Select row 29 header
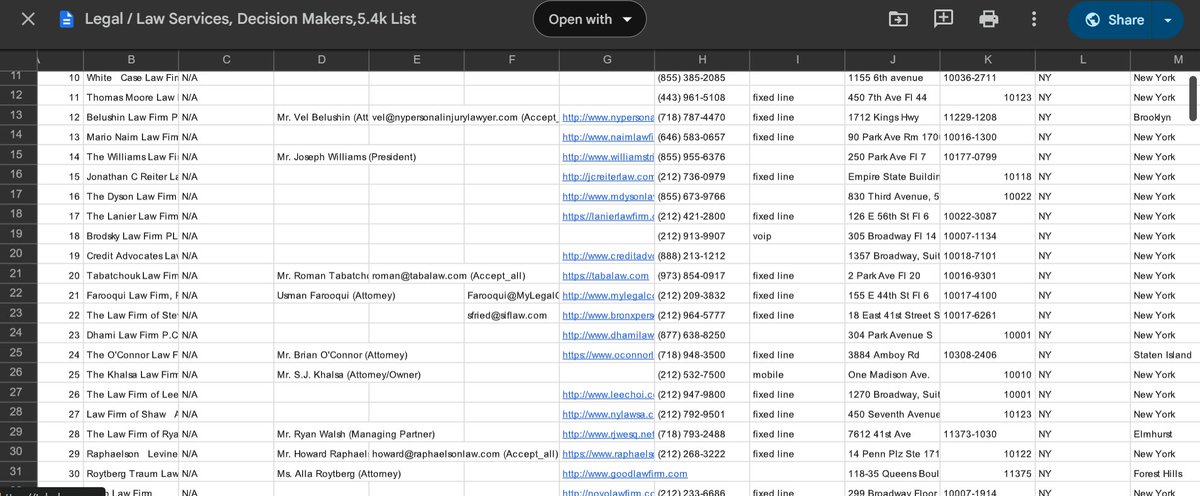 point(15,433)
